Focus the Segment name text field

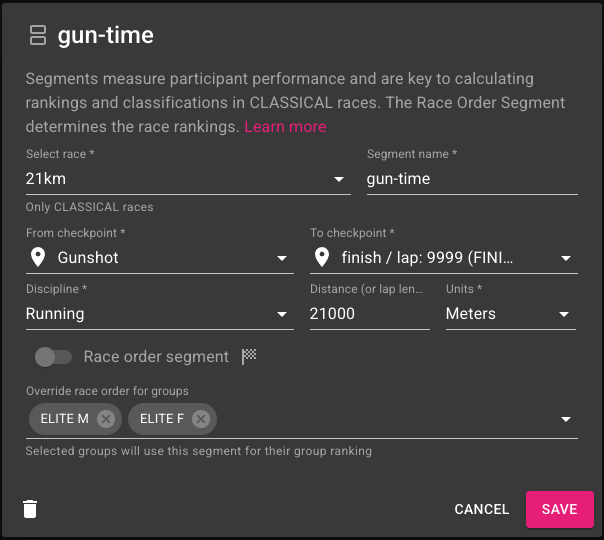coord(472,179)
